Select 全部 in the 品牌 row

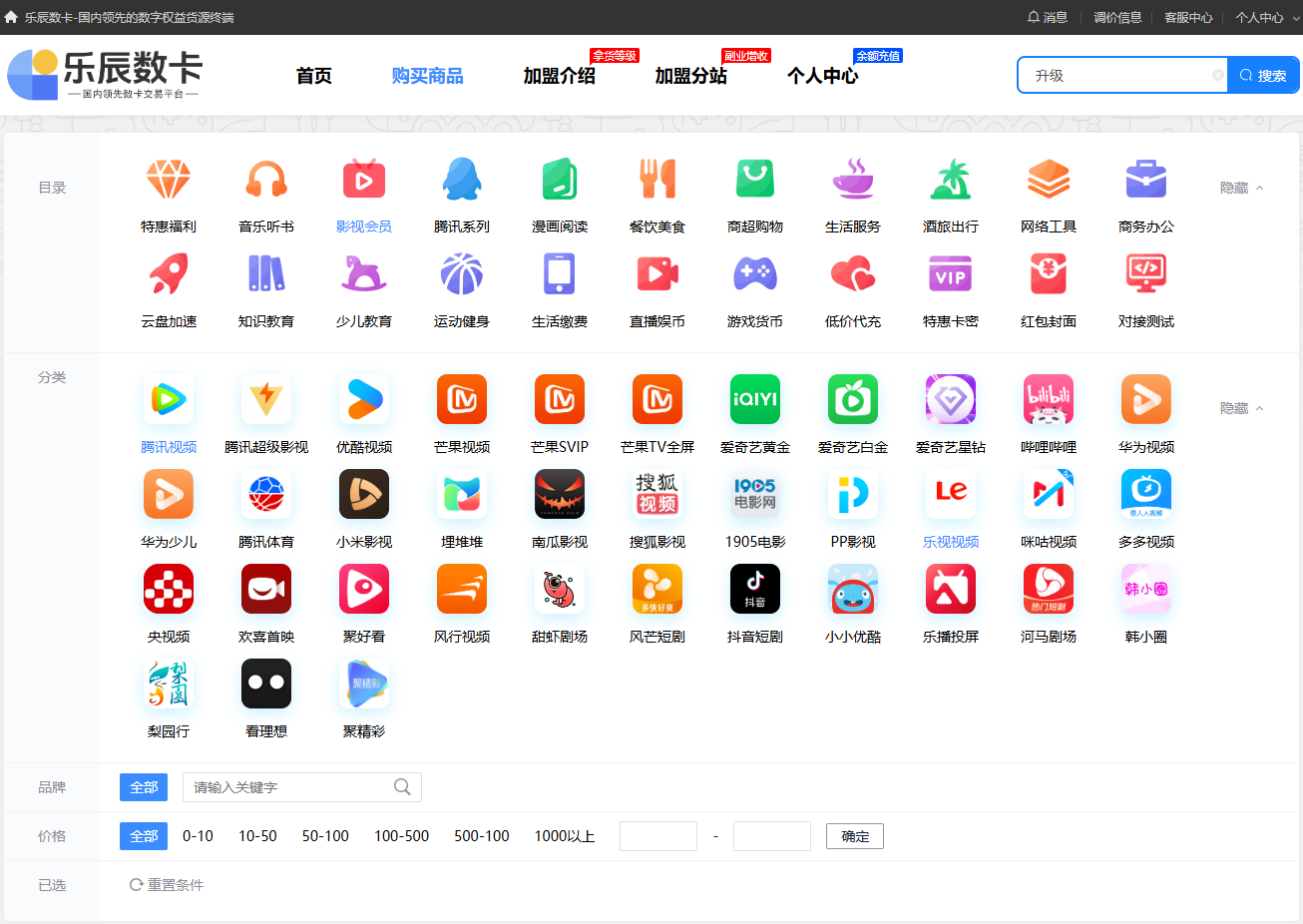pos(144,787)
